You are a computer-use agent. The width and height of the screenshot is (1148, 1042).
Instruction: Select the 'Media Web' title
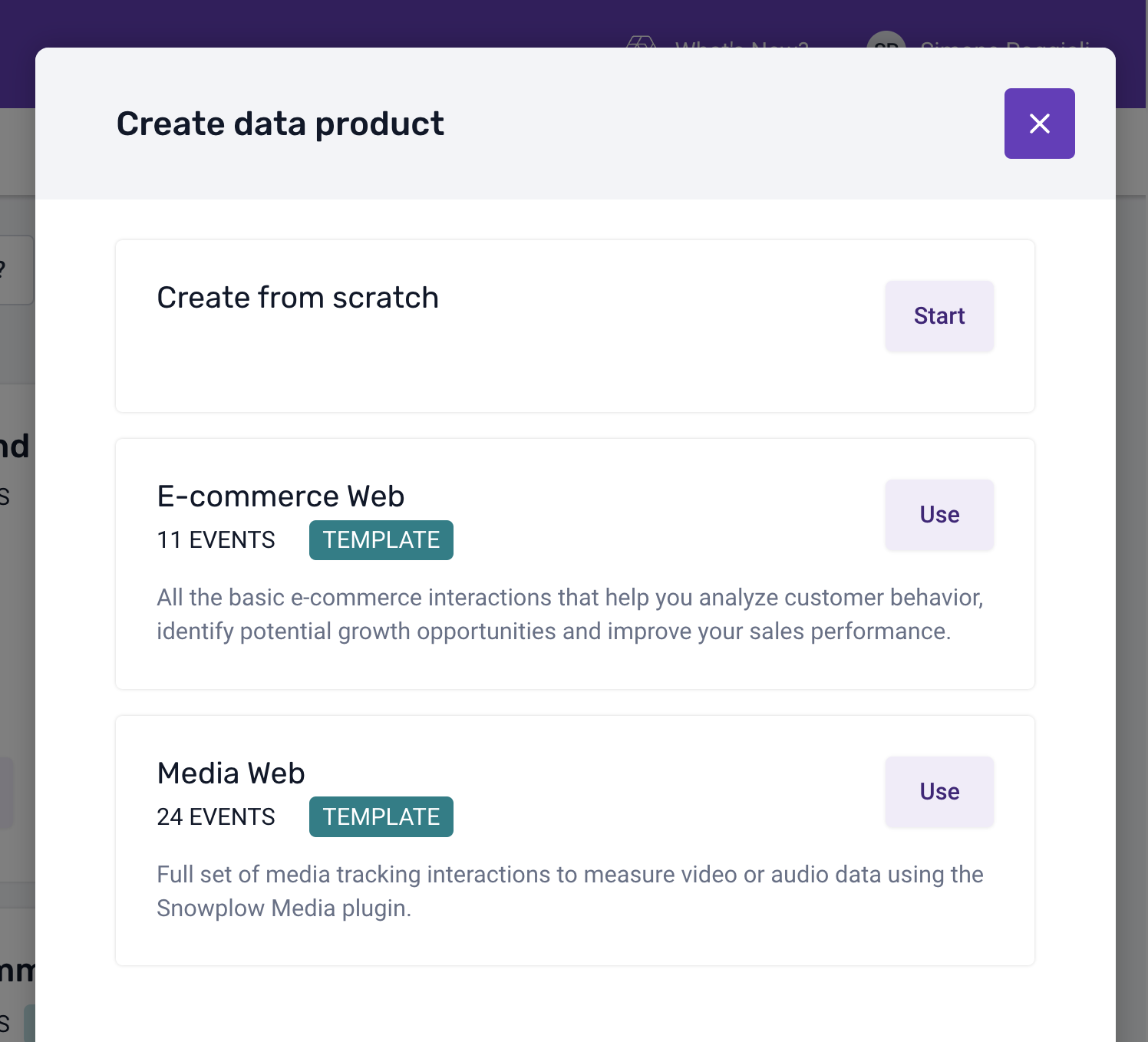[231, 773]
